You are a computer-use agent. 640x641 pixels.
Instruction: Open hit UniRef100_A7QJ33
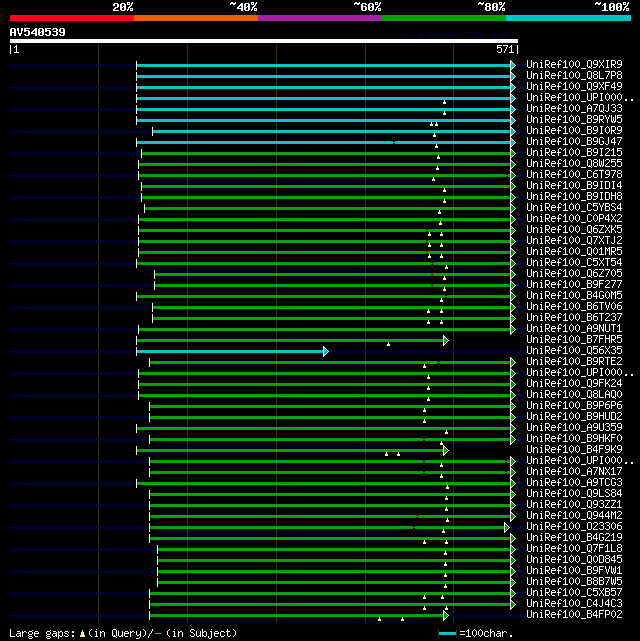pos(574,108)
